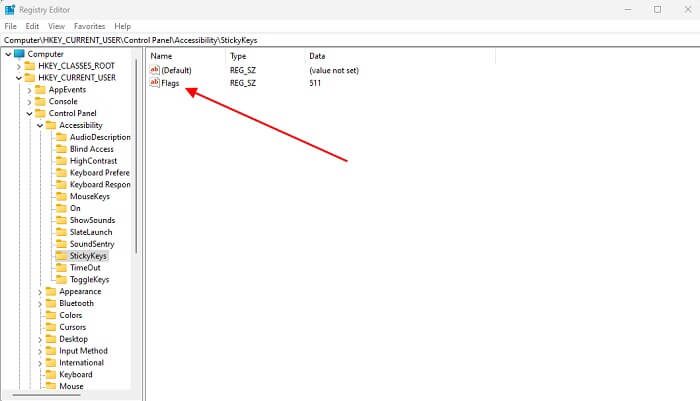Maximize the Registry Editor window
This screenshot has width=700, height=401.
[658, 9]
